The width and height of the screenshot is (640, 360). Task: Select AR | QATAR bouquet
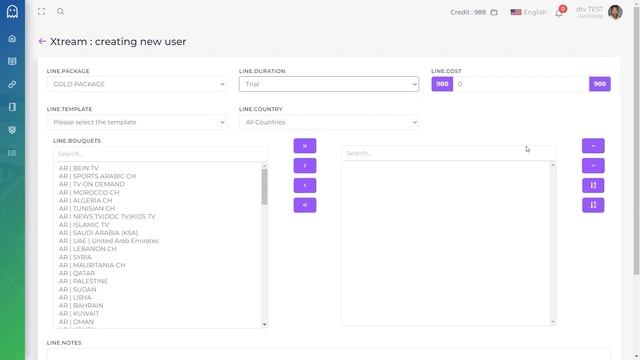coord(77,273)
